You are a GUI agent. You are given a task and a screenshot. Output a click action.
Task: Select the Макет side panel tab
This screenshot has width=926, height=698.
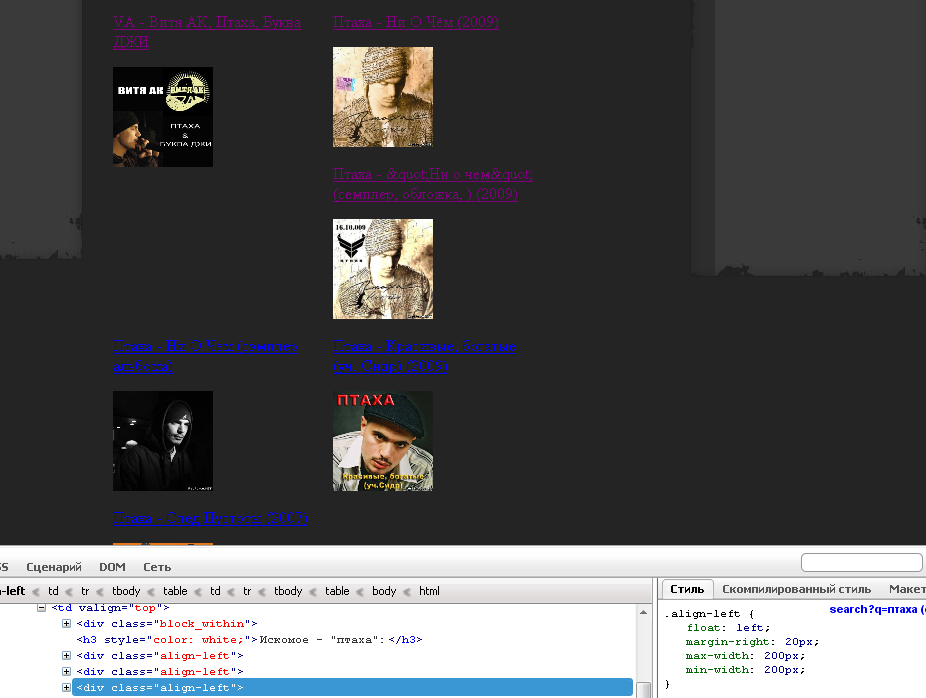[906, 589]
